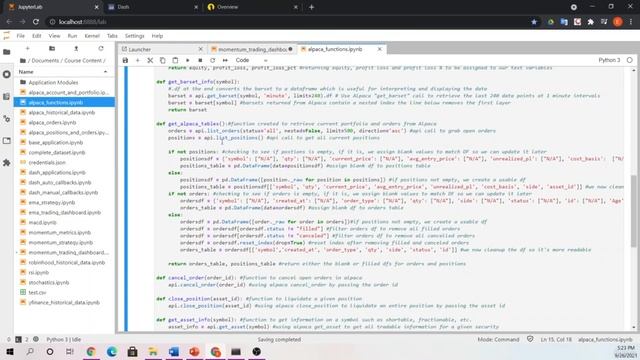This screenshot has height=360, width=640.
Task: Click the Ln 15, Col 18 status entry
Action: point(556,340)
